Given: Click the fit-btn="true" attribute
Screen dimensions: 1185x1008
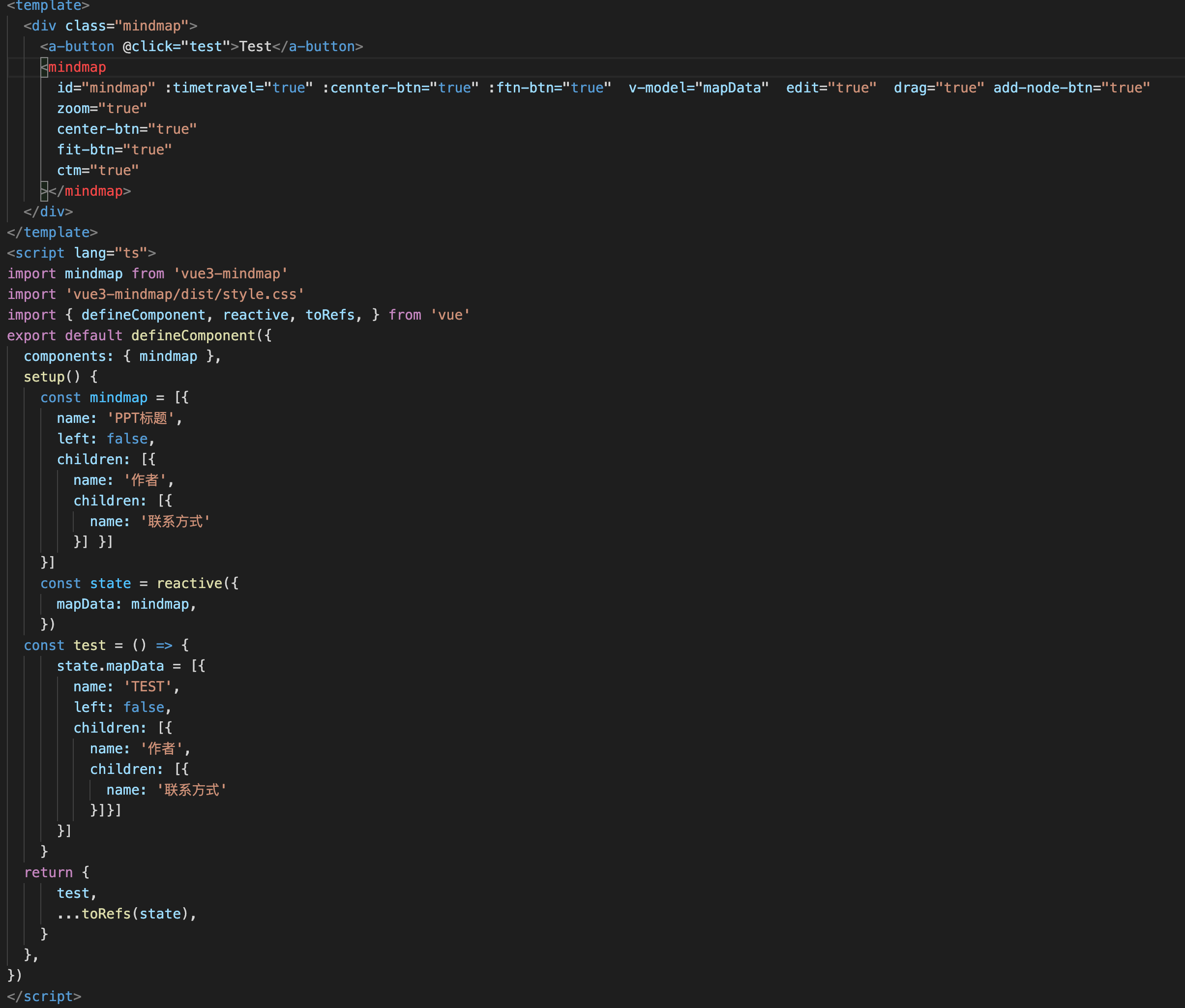Looking at the screenshot, I should click(114, 149).
